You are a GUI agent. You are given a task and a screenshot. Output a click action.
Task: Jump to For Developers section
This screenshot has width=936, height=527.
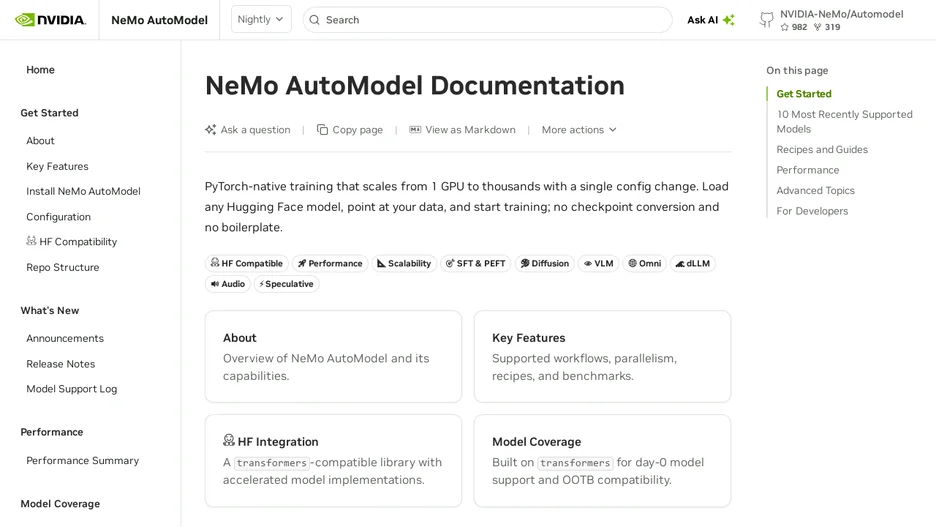(812, 211)
